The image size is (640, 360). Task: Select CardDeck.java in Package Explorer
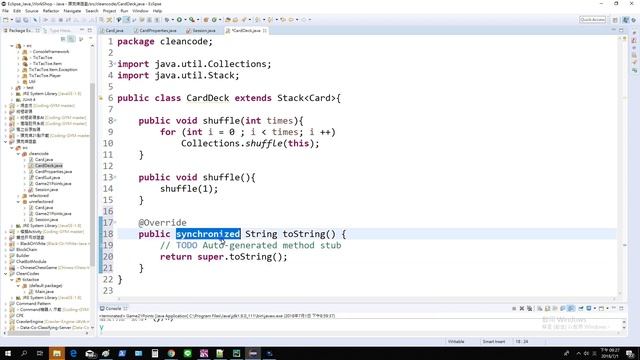(48, 166)
